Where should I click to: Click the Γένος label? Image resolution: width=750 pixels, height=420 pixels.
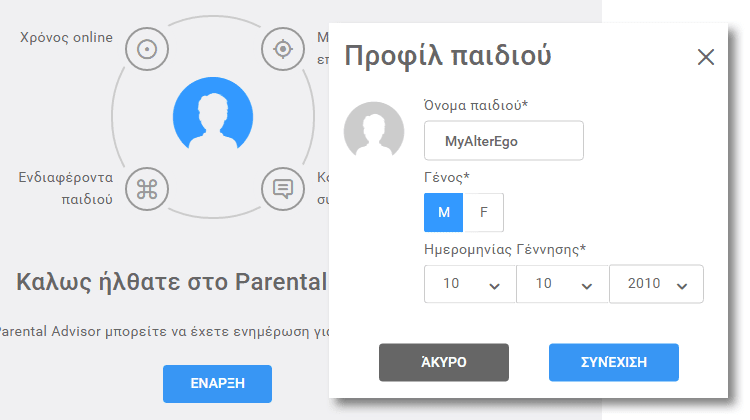(x=447, y=177)
